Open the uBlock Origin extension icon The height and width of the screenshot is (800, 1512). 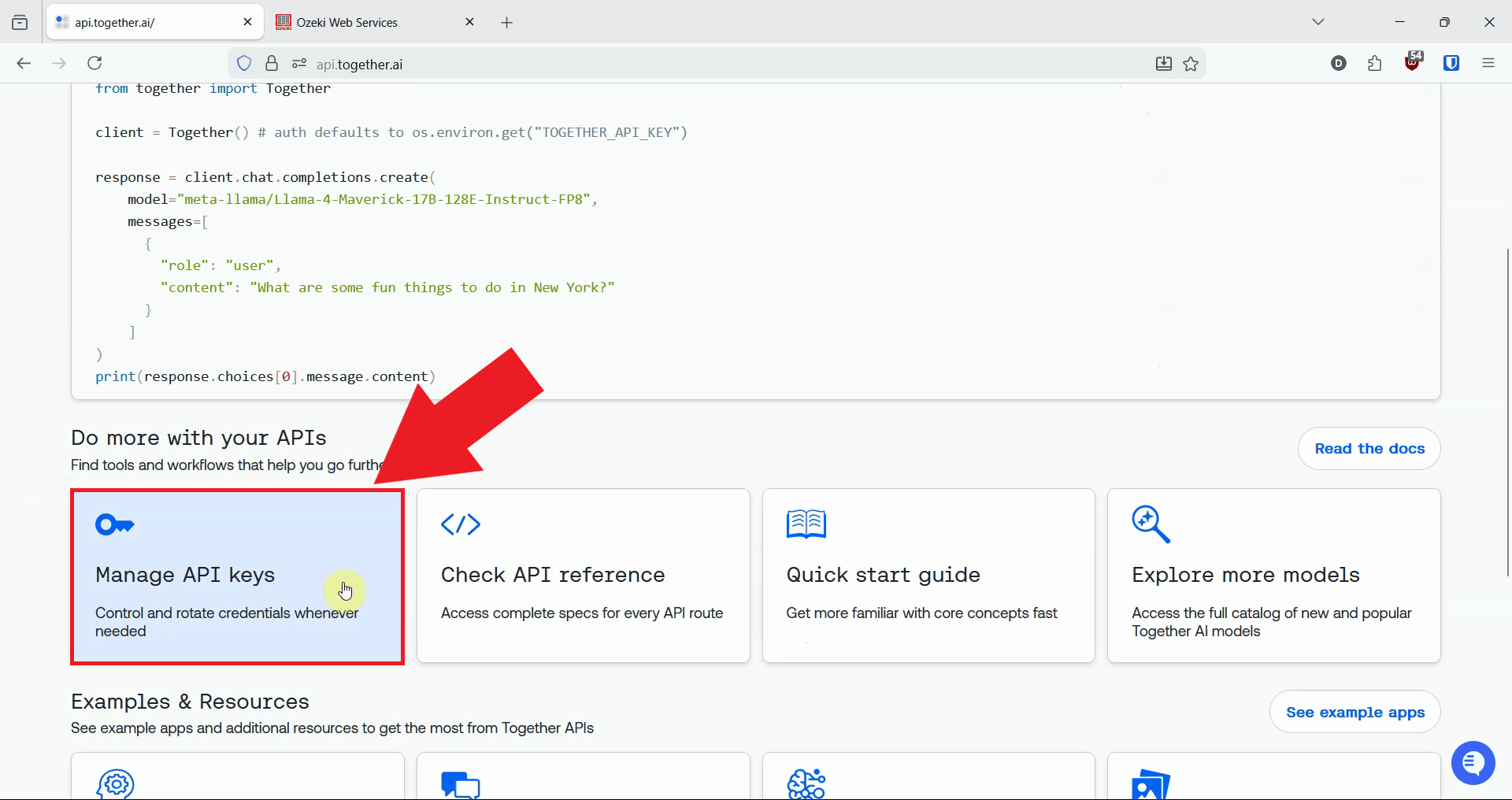tap(1412, 63)
